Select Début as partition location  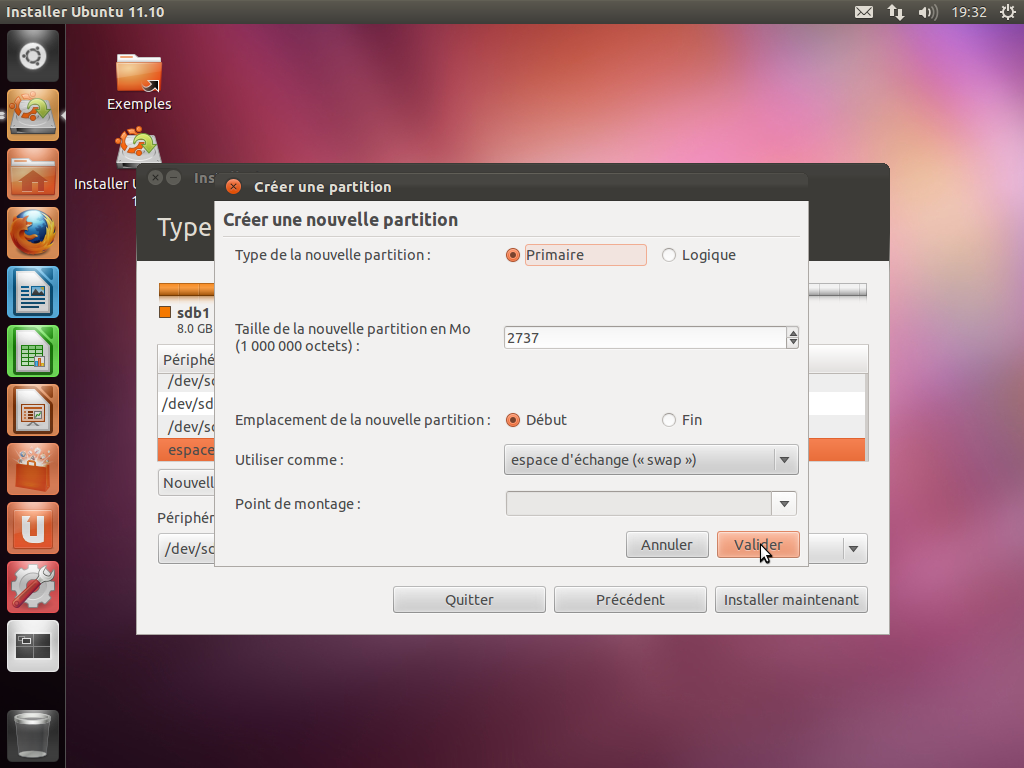(514, 420)
